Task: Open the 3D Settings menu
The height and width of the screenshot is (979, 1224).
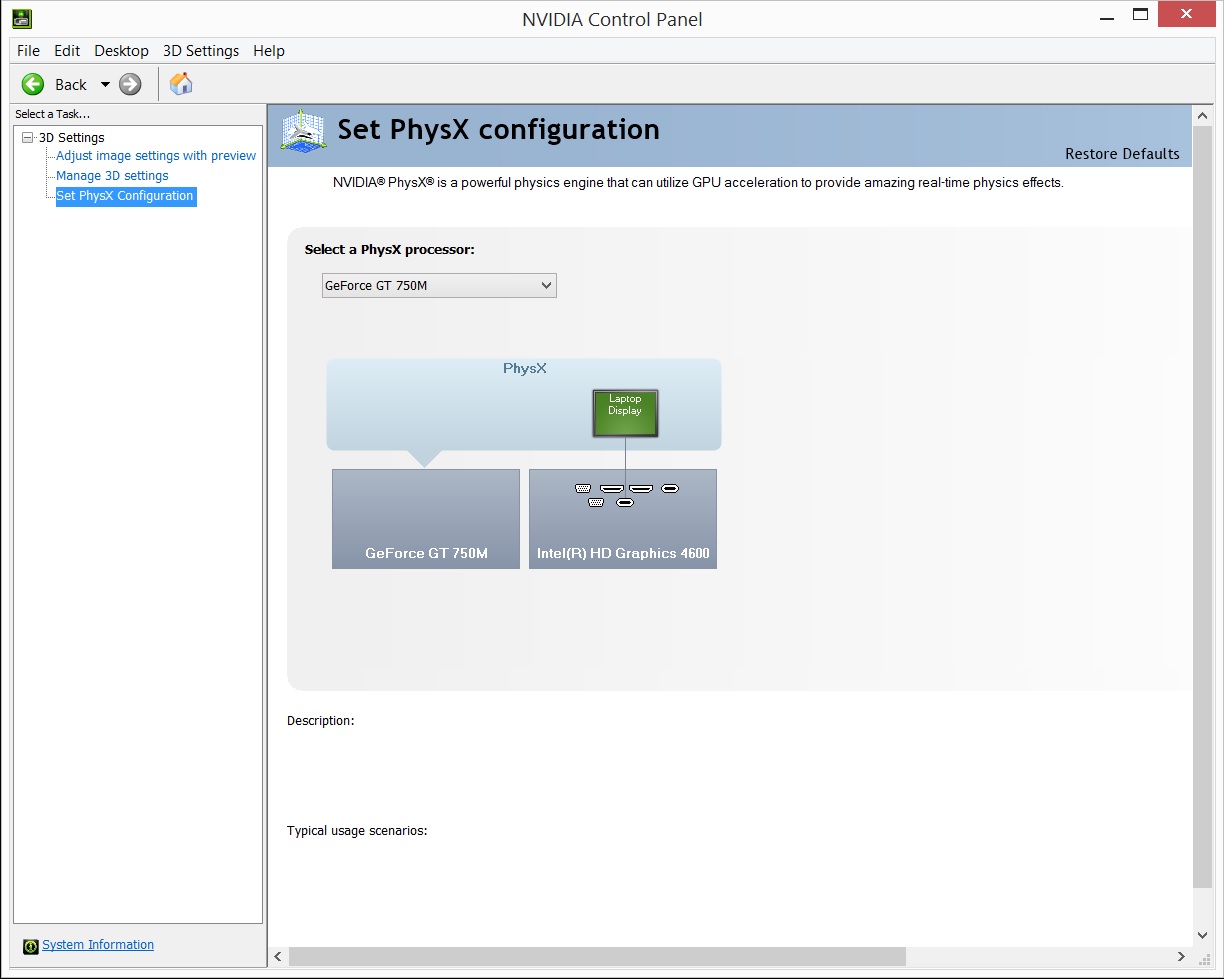Action: point(201,51)
